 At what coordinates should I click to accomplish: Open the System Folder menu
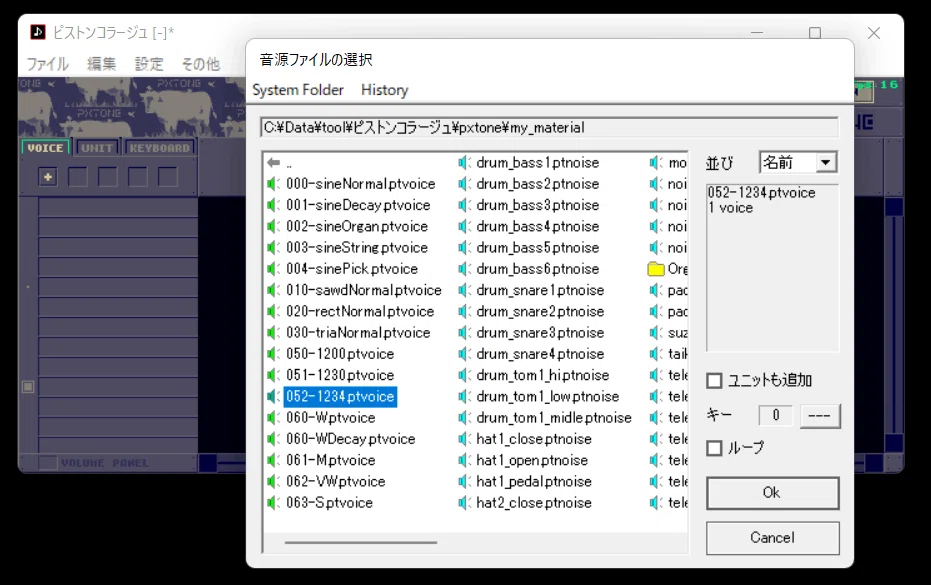point(298,90)
